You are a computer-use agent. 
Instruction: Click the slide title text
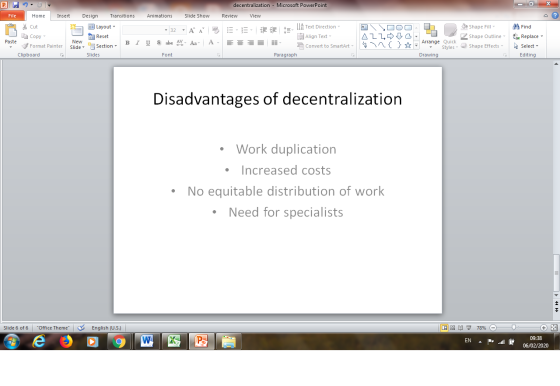click(x=278, y=99)
